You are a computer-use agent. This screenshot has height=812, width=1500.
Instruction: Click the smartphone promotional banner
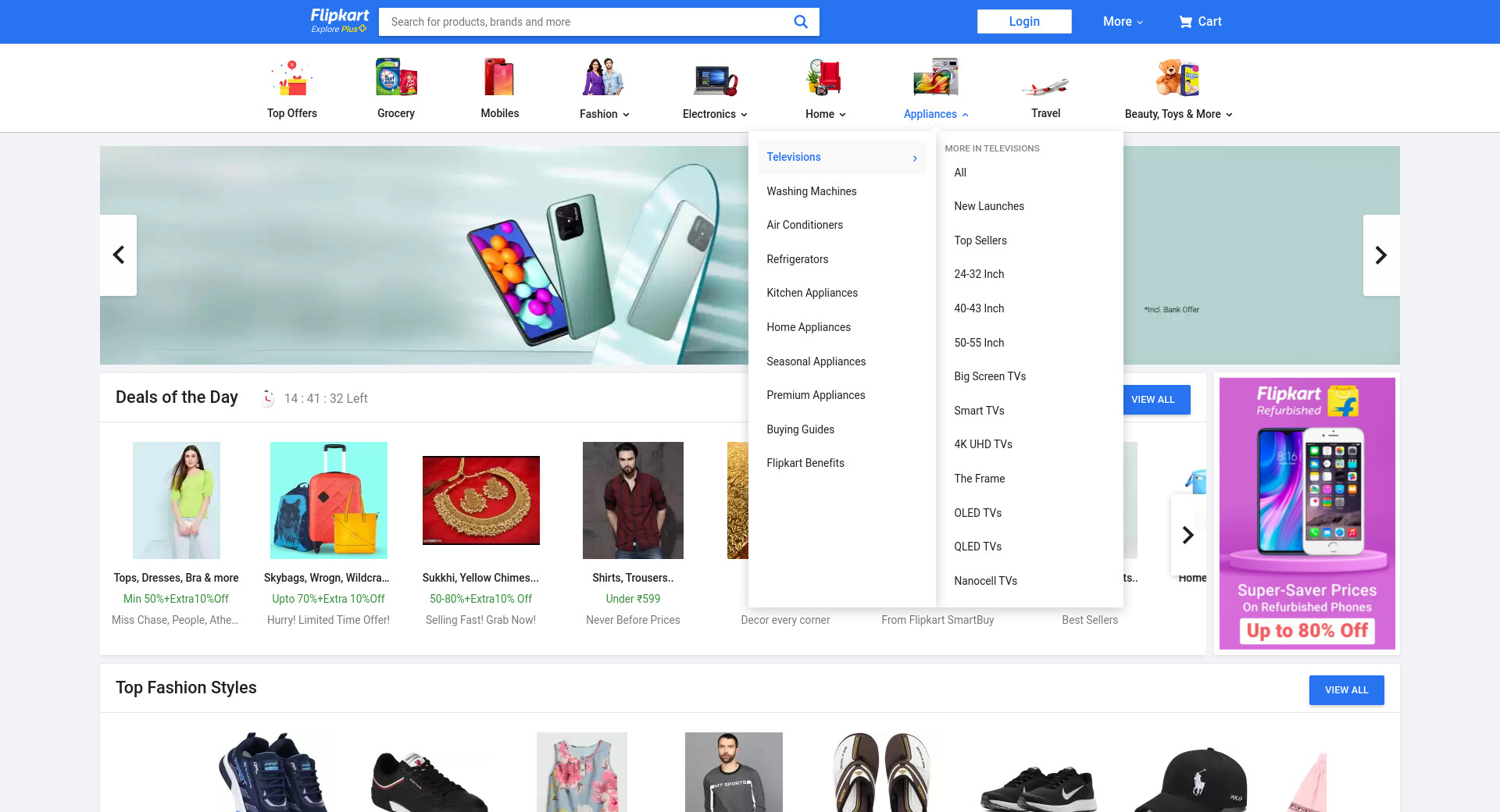[424, 255]
